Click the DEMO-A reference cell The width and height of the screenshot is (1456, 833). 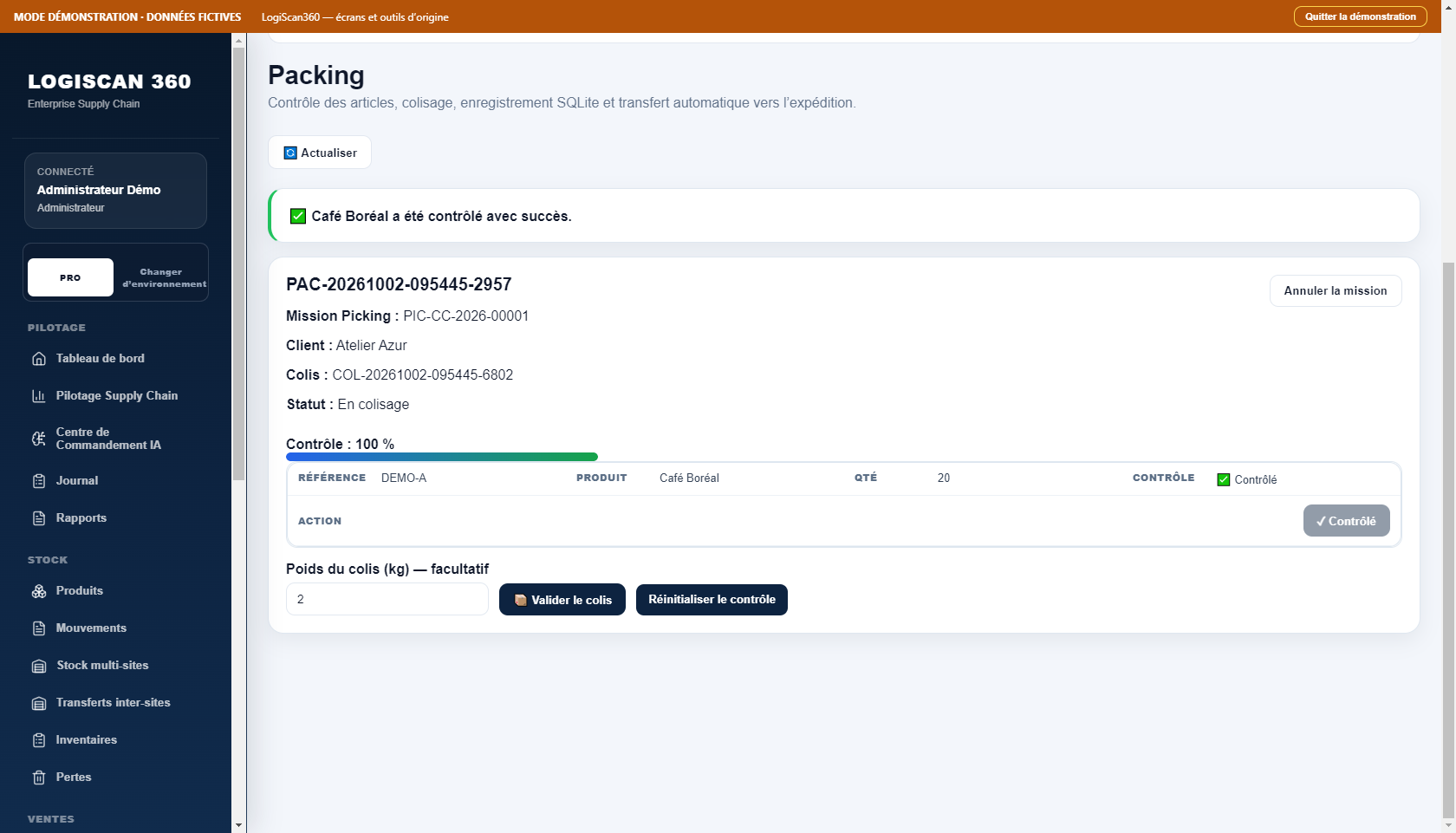tap(404, 478)
